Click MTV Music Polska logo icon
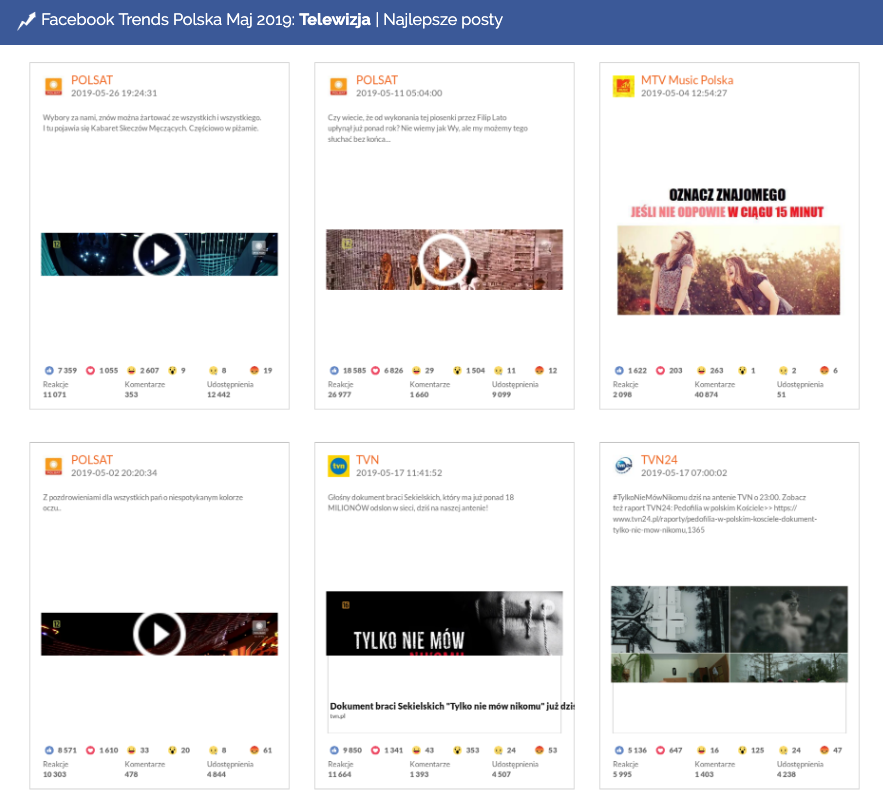Viewport: 883px width, 802px height. point(623,87)
